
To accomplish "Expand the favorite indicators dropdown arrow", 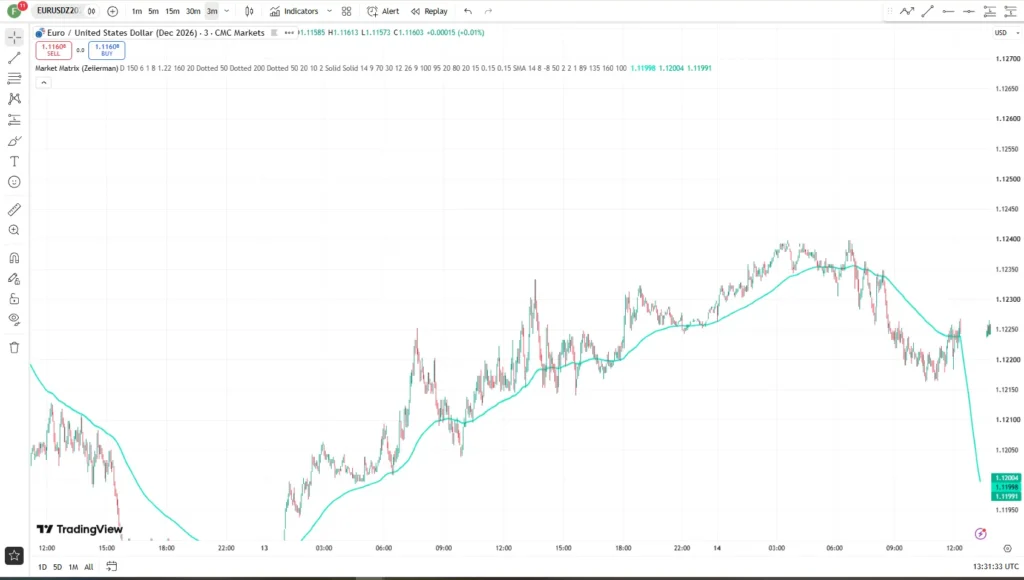I will point(329,11).
